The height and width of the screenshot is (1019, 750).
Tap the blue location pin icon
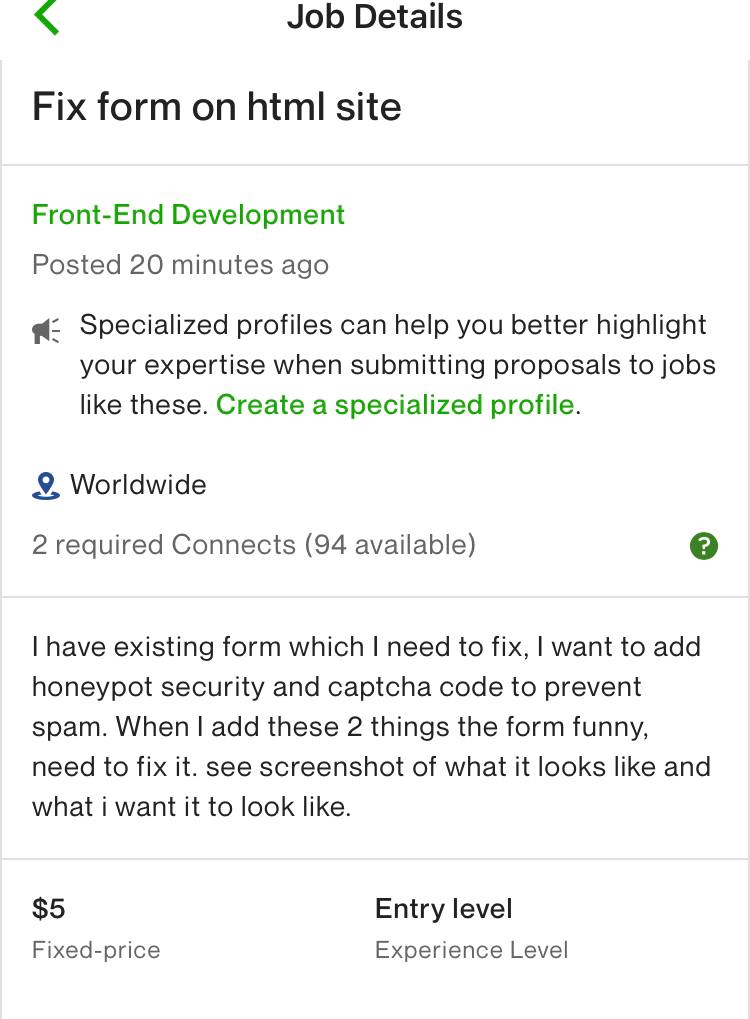pyautogui.click(x=45, y=485)
